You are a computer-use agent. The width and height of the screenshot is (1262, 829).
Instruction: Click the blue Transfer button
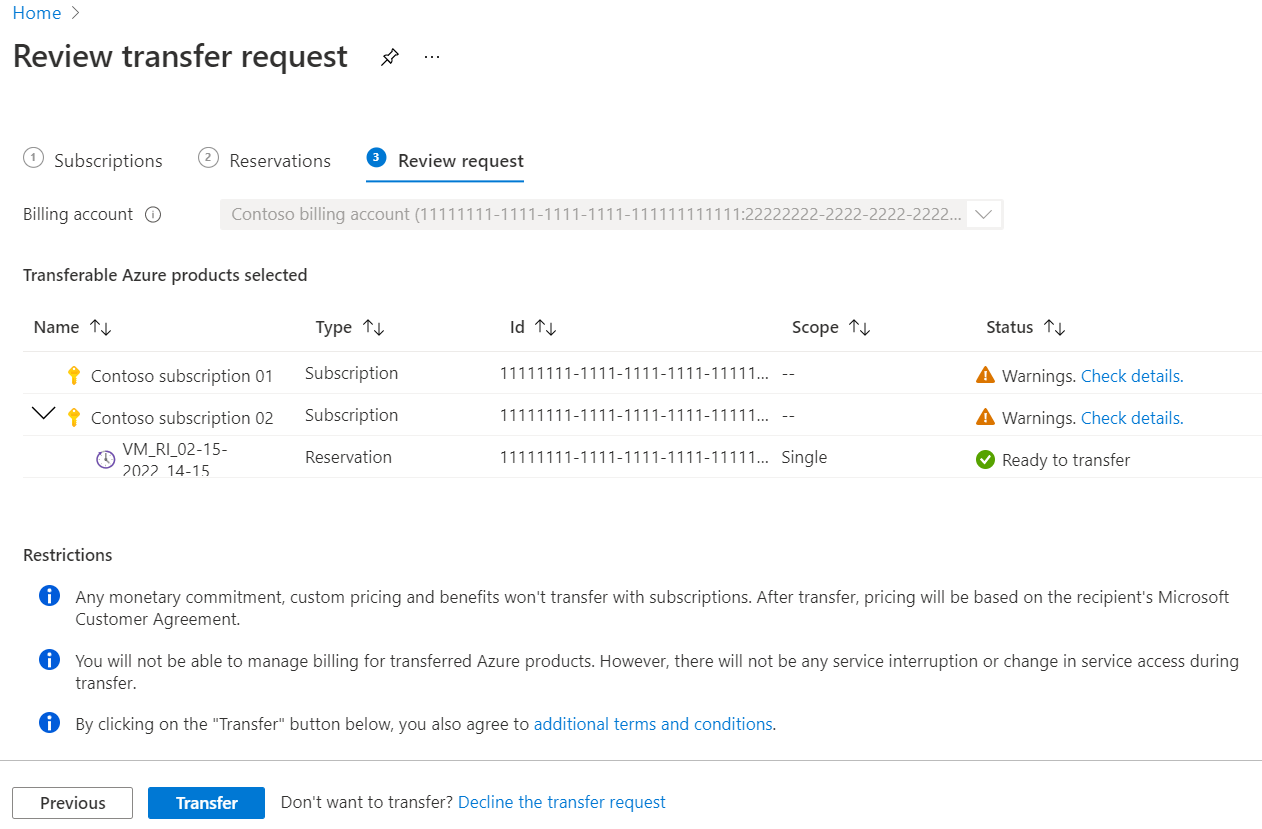[x=206, y=803]
